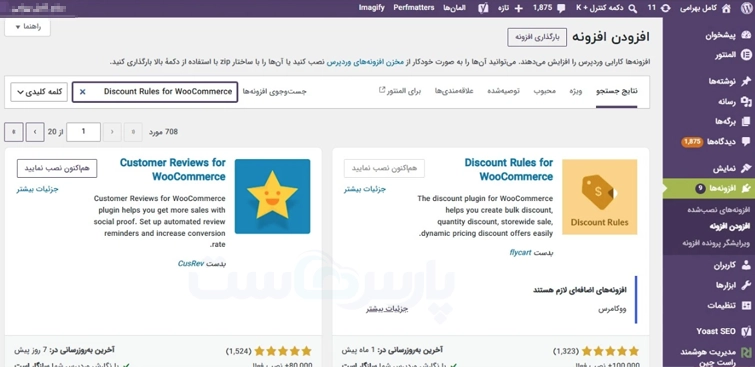
Task: Click the plus icon for new content
Action: click(x=519, y=8)
